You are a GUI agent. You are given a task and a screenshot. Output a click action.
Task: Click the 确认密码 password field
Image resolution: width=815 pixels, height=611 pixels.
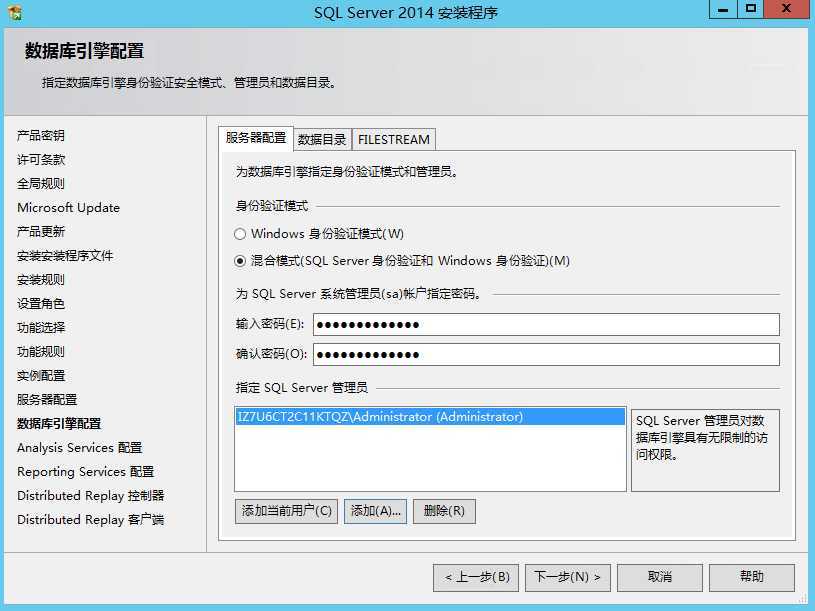pos(546,354)
